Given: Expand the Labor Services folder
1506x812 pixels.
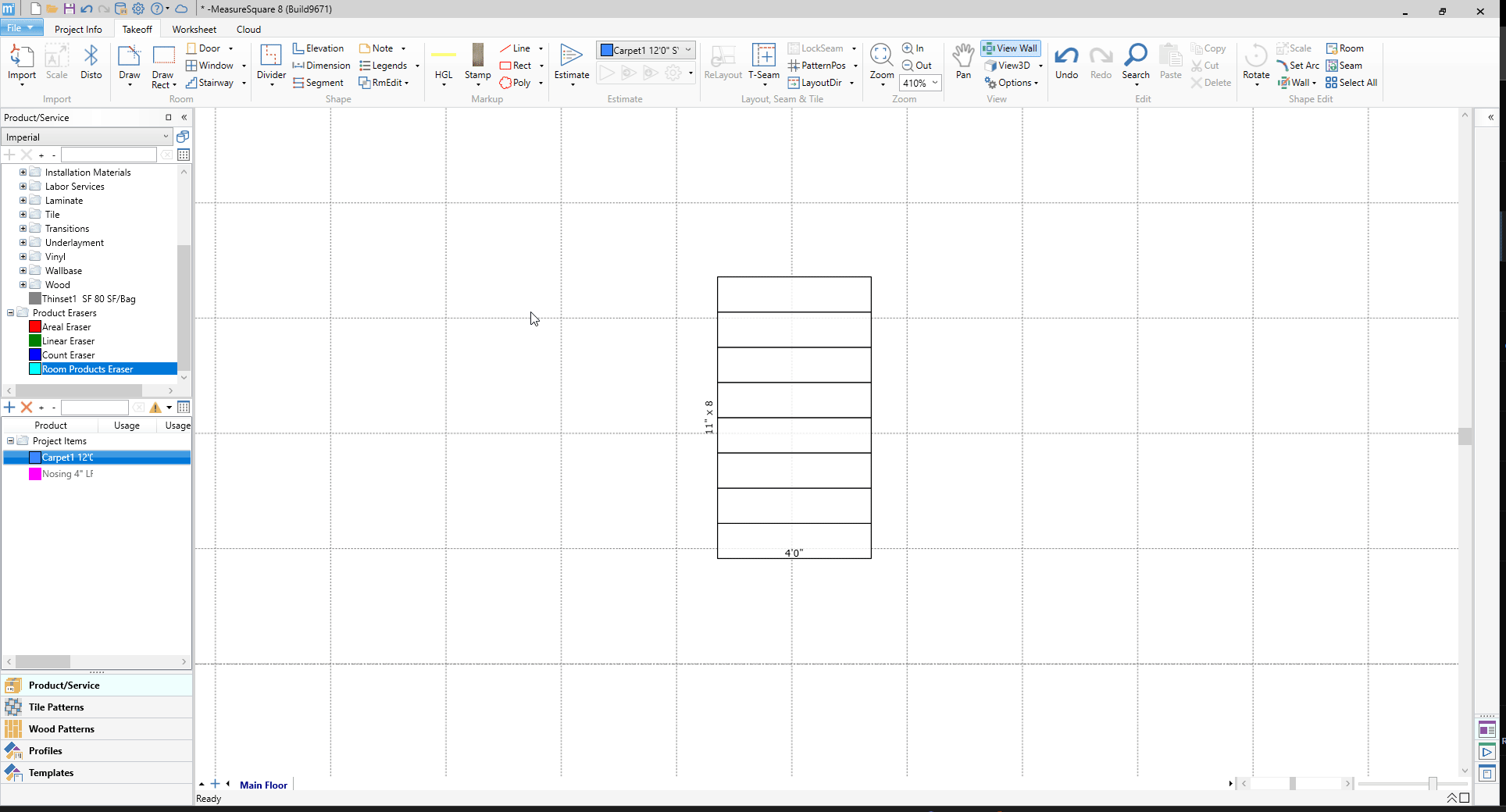Looking at the screenshot, I should tap(23, 187).
